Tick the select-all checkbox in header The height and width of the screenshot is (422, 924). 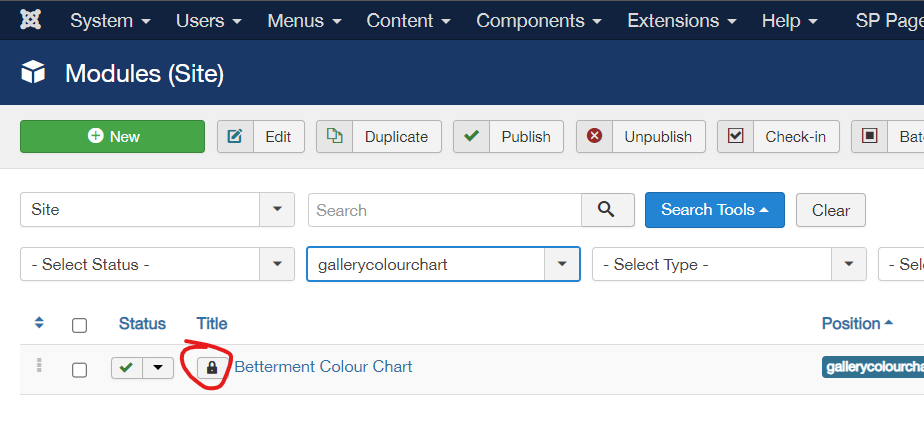pyautogui.click(x=80, y=325)
